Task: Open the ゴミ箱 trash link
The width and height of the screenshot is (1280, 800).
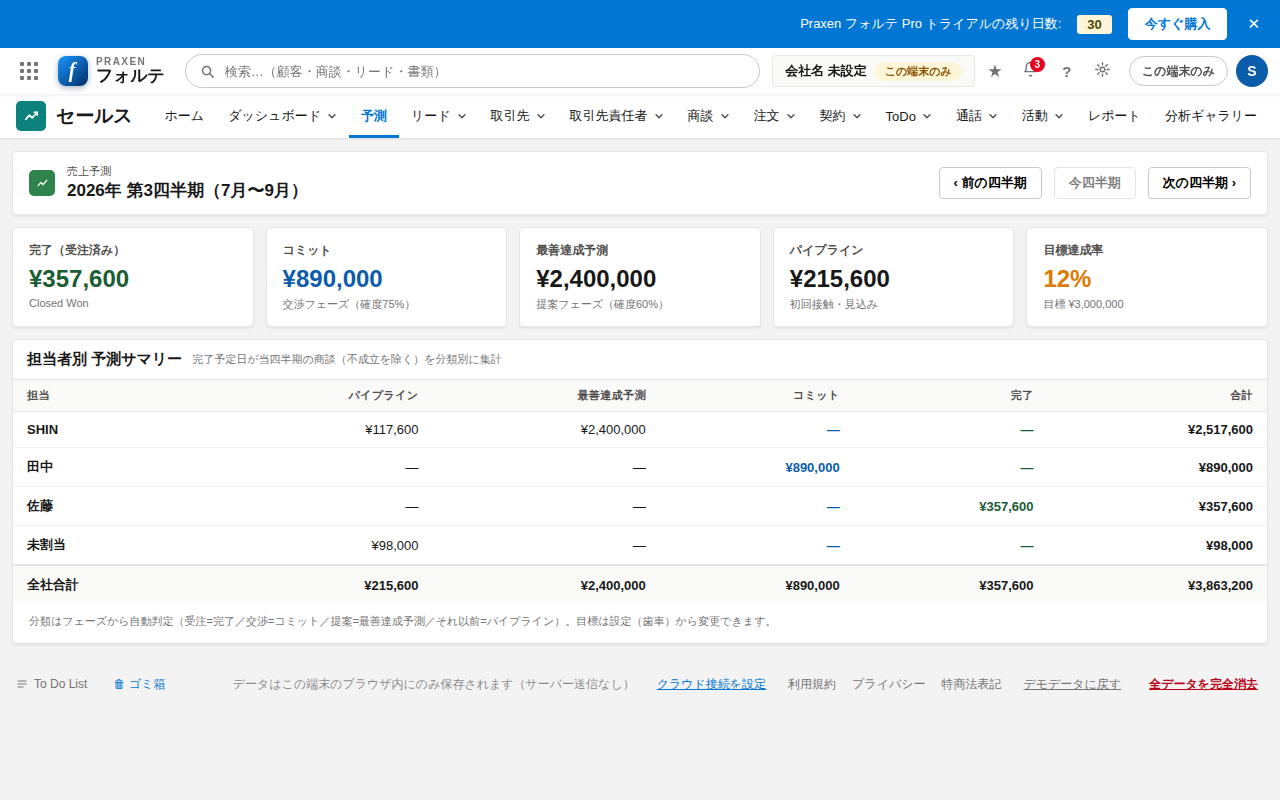Action: point(139,684)
